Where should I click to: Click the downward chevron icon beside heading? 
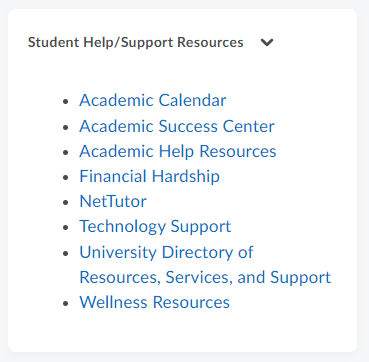[267, 43]
